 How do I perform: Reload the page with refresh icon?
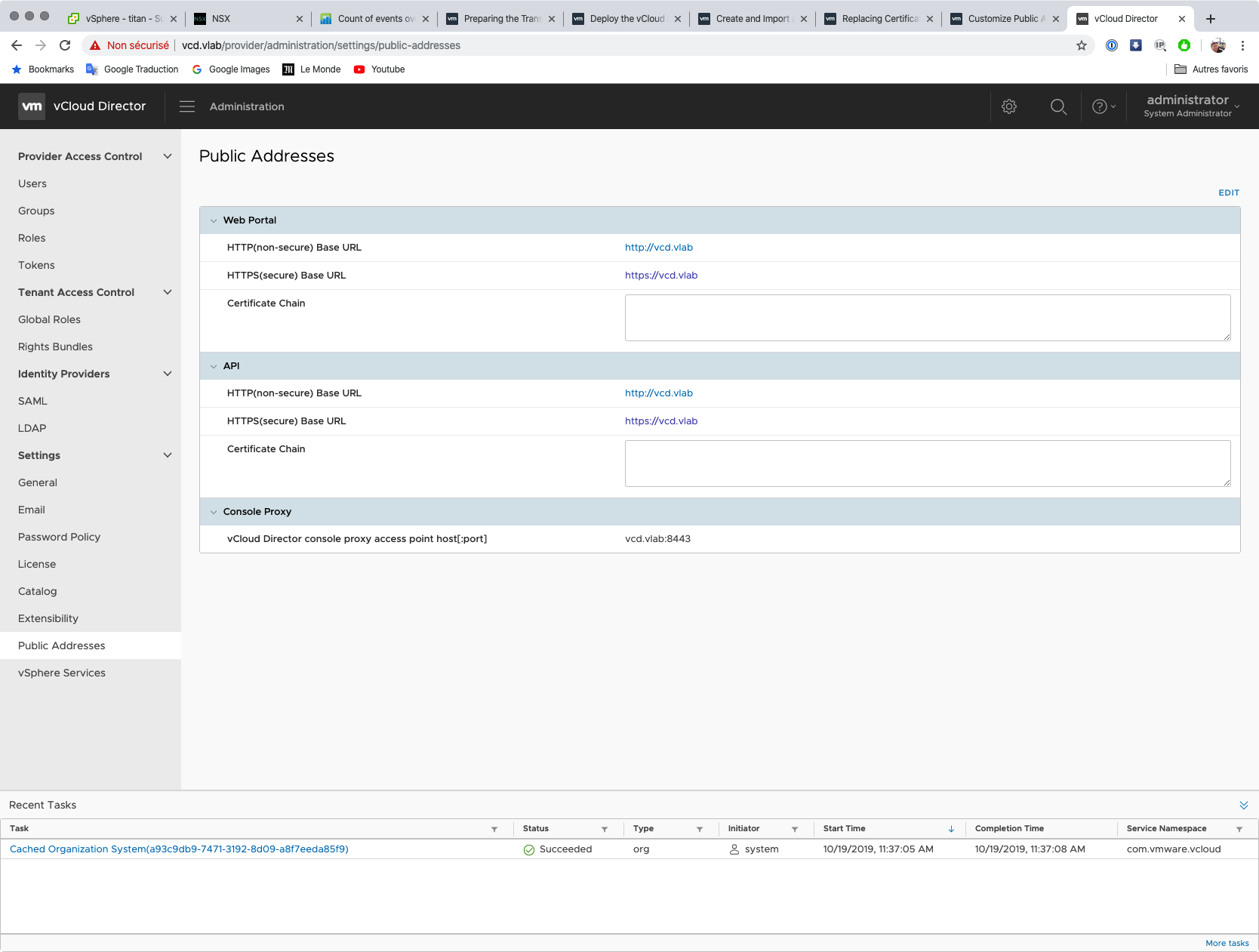65,45
